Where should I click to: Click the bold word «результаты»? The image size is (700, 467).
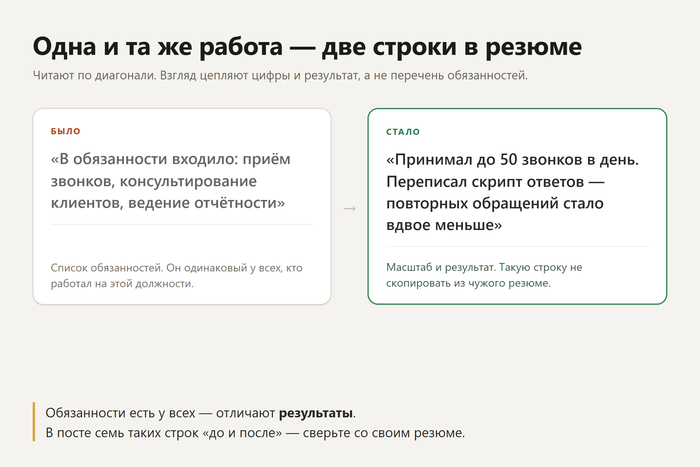point(316,413)
